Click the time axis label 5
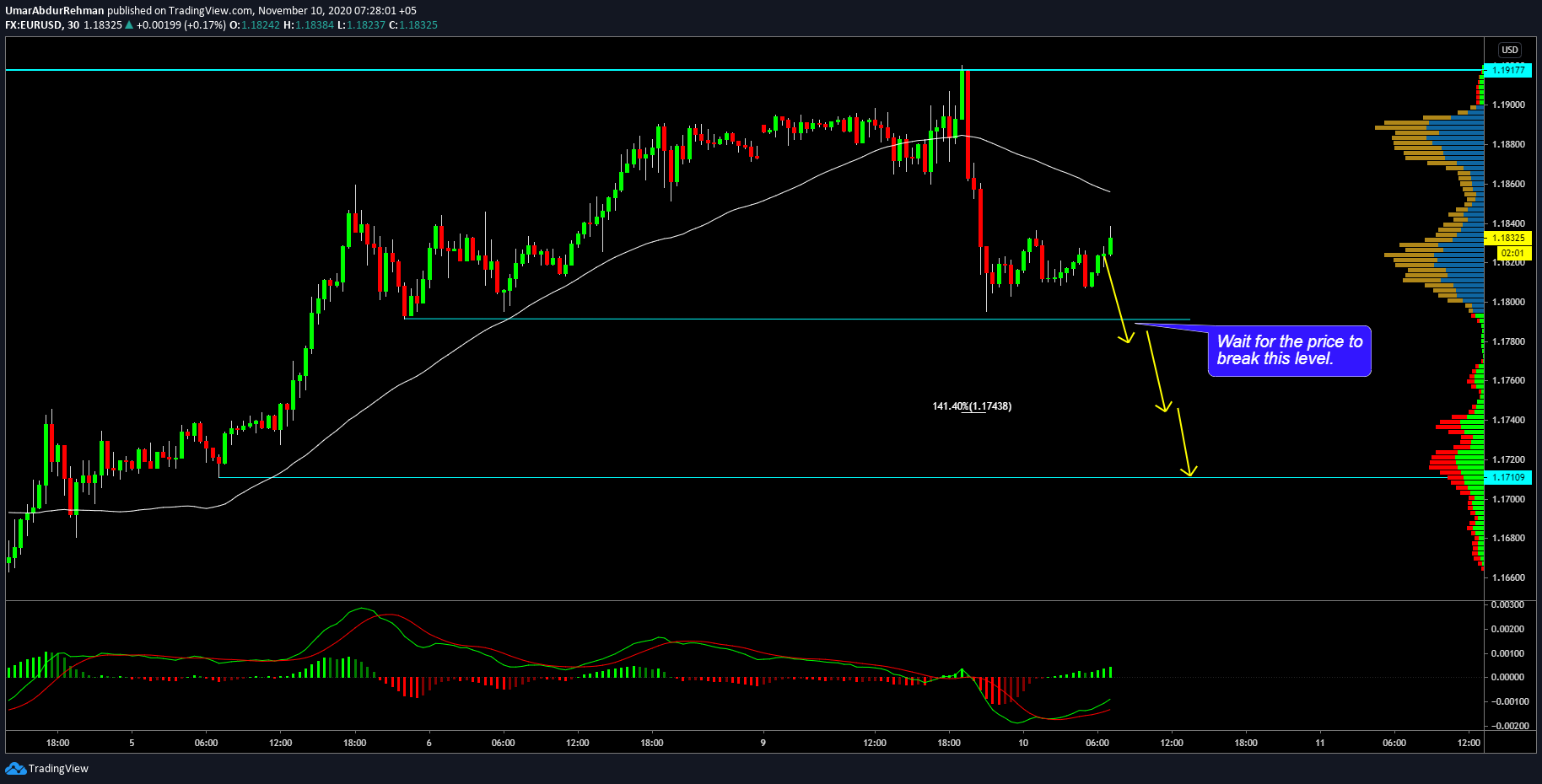This screenshot has width=1542, height=784. point(132,743)
